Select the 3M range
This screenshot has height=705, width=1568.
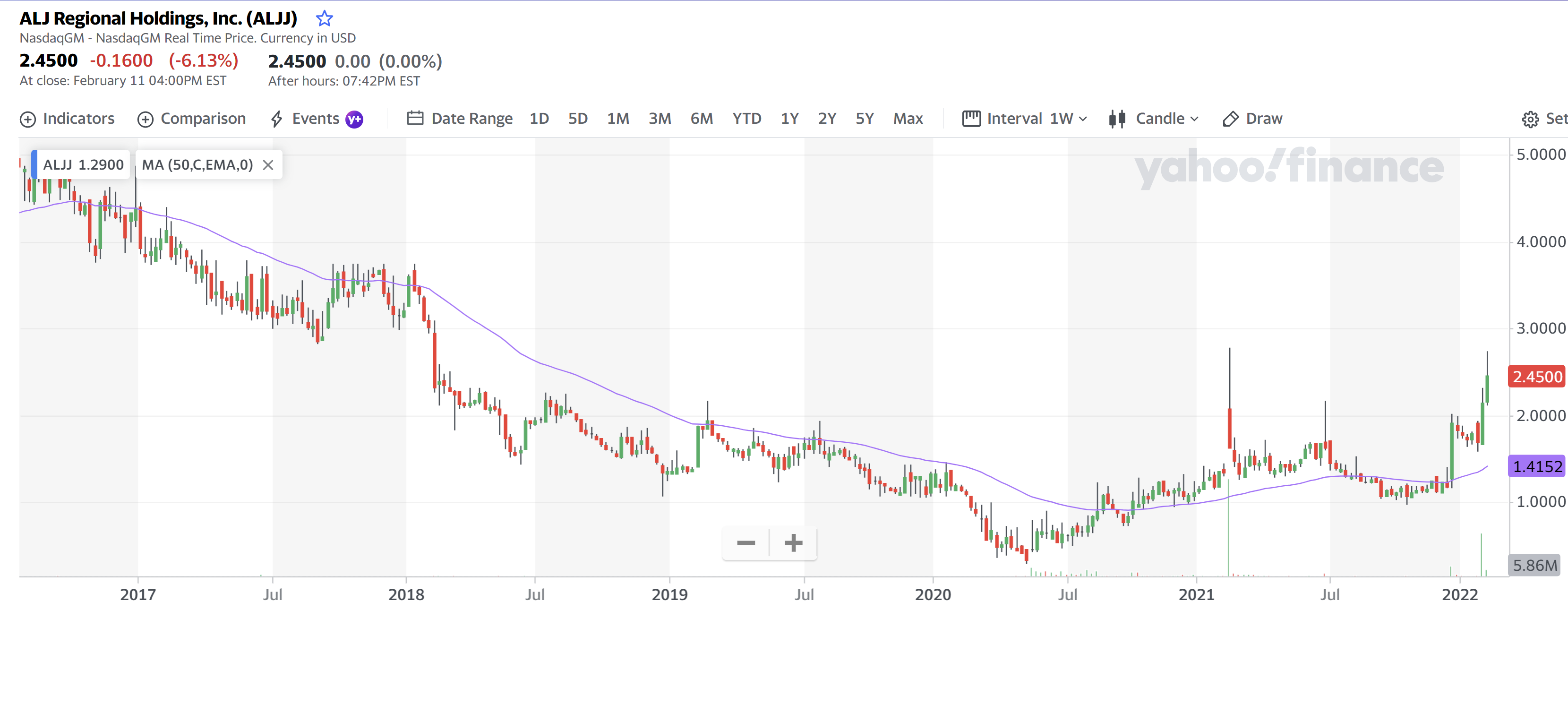(660, 119)
